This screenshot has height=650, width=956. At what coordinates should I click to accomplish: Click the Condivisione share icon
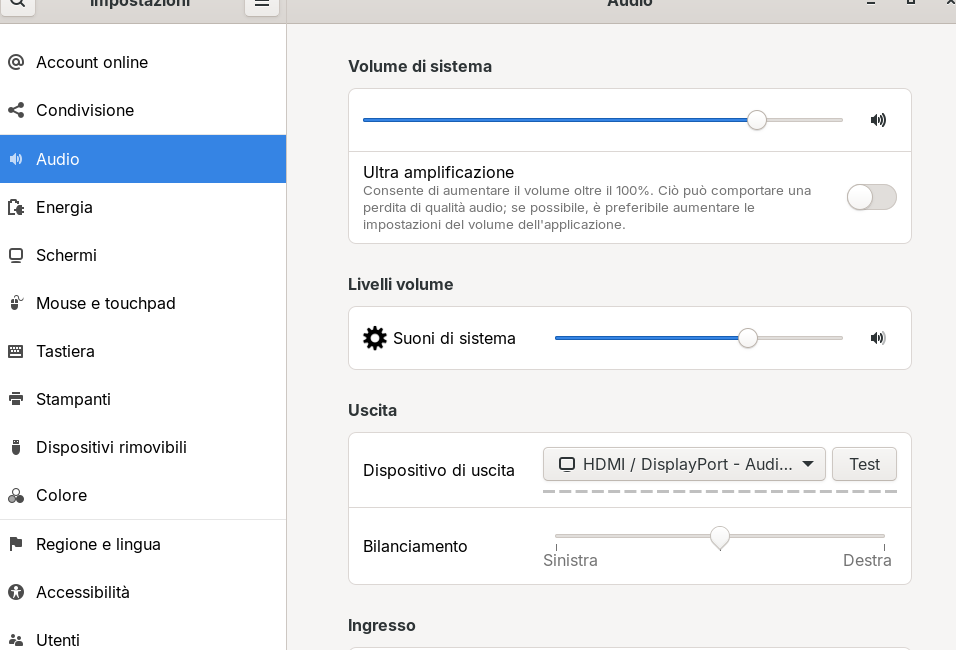click(x=16, y=110)
